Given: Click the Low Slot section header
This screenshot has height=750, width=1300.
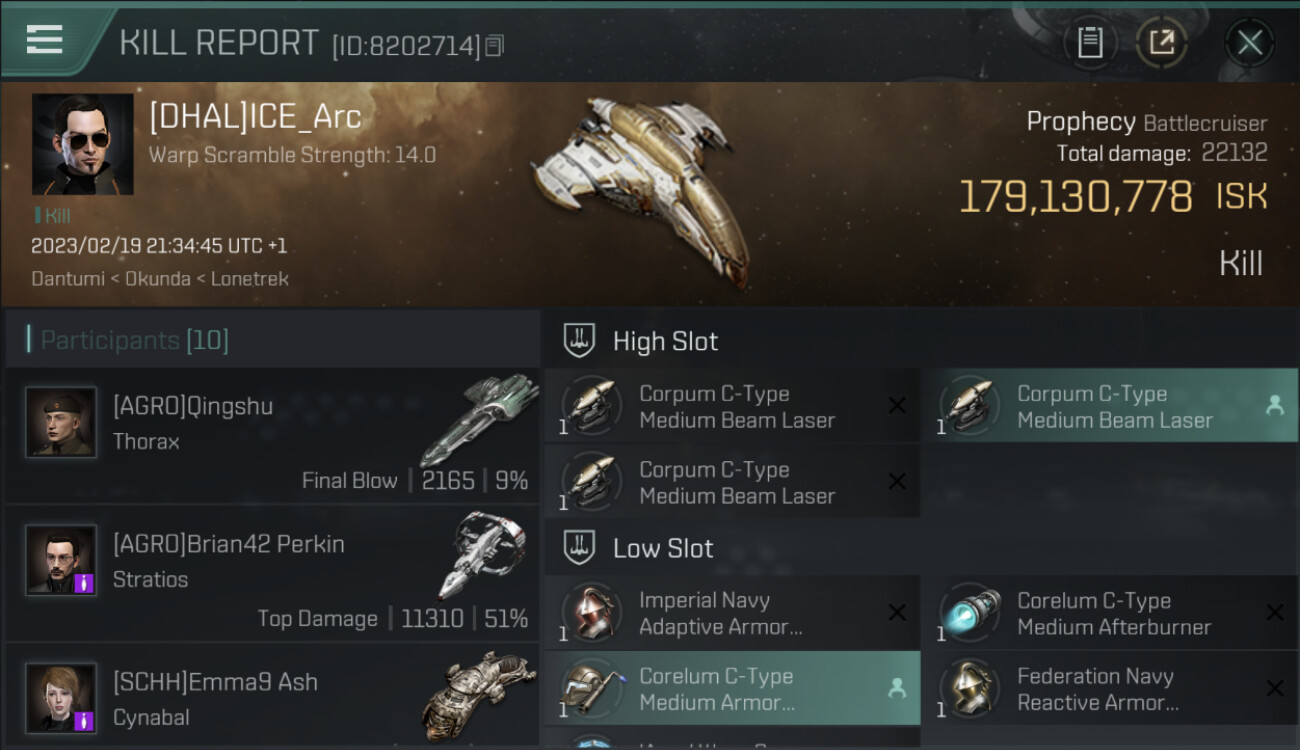Looking at the screenshot, I should point(663,548).
